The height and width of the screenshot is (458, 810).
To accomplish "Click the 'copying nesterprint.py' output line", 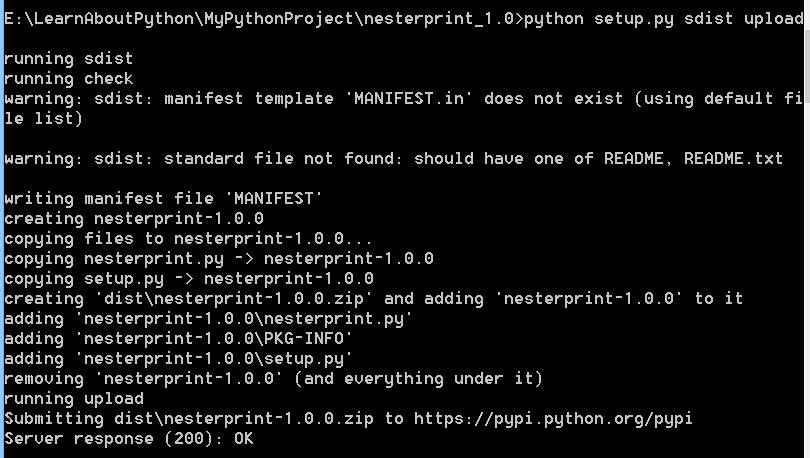I will pyautogui.click(x=219, y=259).
